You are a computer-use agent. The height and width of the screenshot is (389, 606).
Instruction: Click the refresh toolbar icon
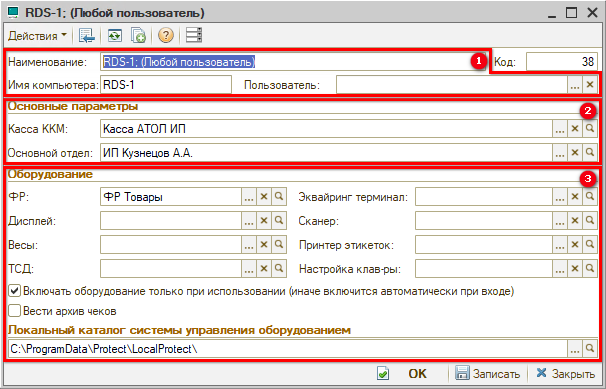click(114, 36)
